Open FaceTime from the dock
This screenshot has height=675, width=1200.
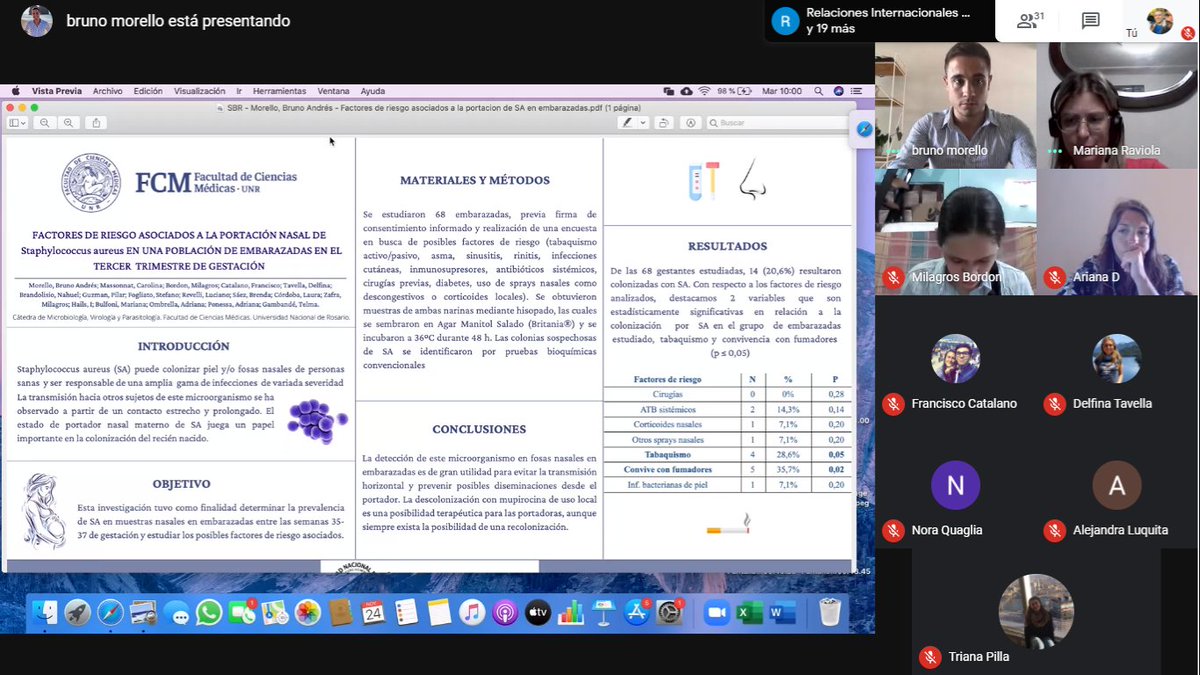(x=242, y=612)
